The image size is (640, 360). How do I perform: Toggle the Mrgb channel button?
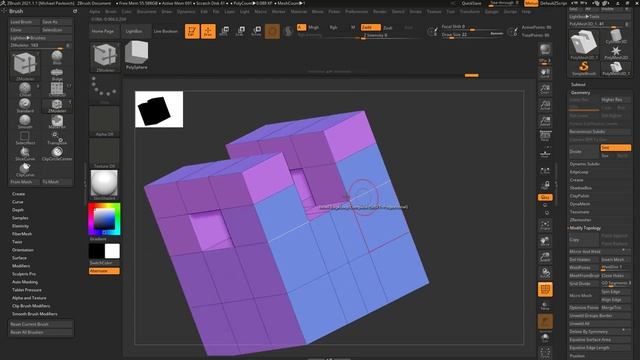click(313, 27)
